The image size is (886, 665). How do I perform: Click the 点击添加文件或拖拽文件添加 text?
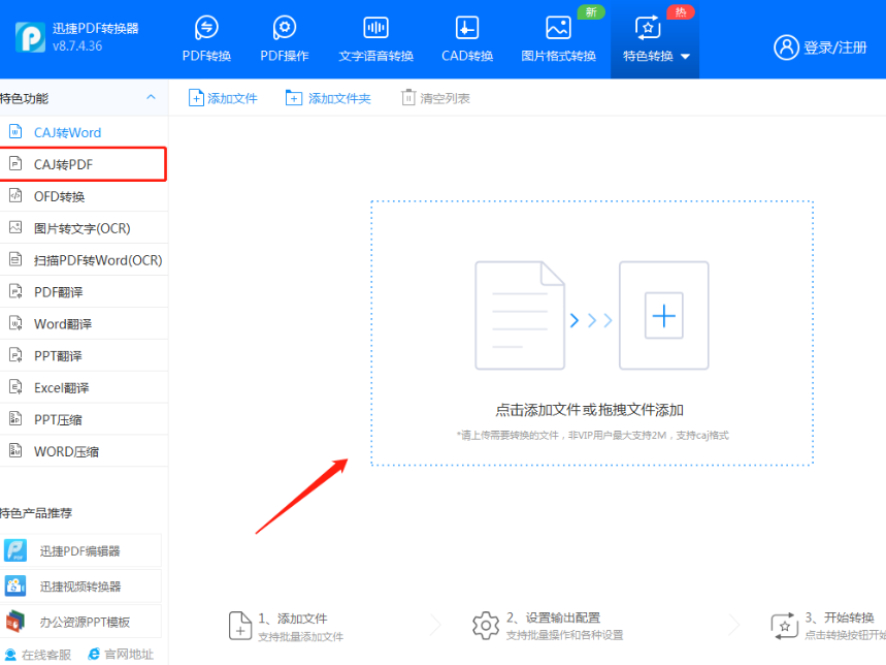pos(589,410)
